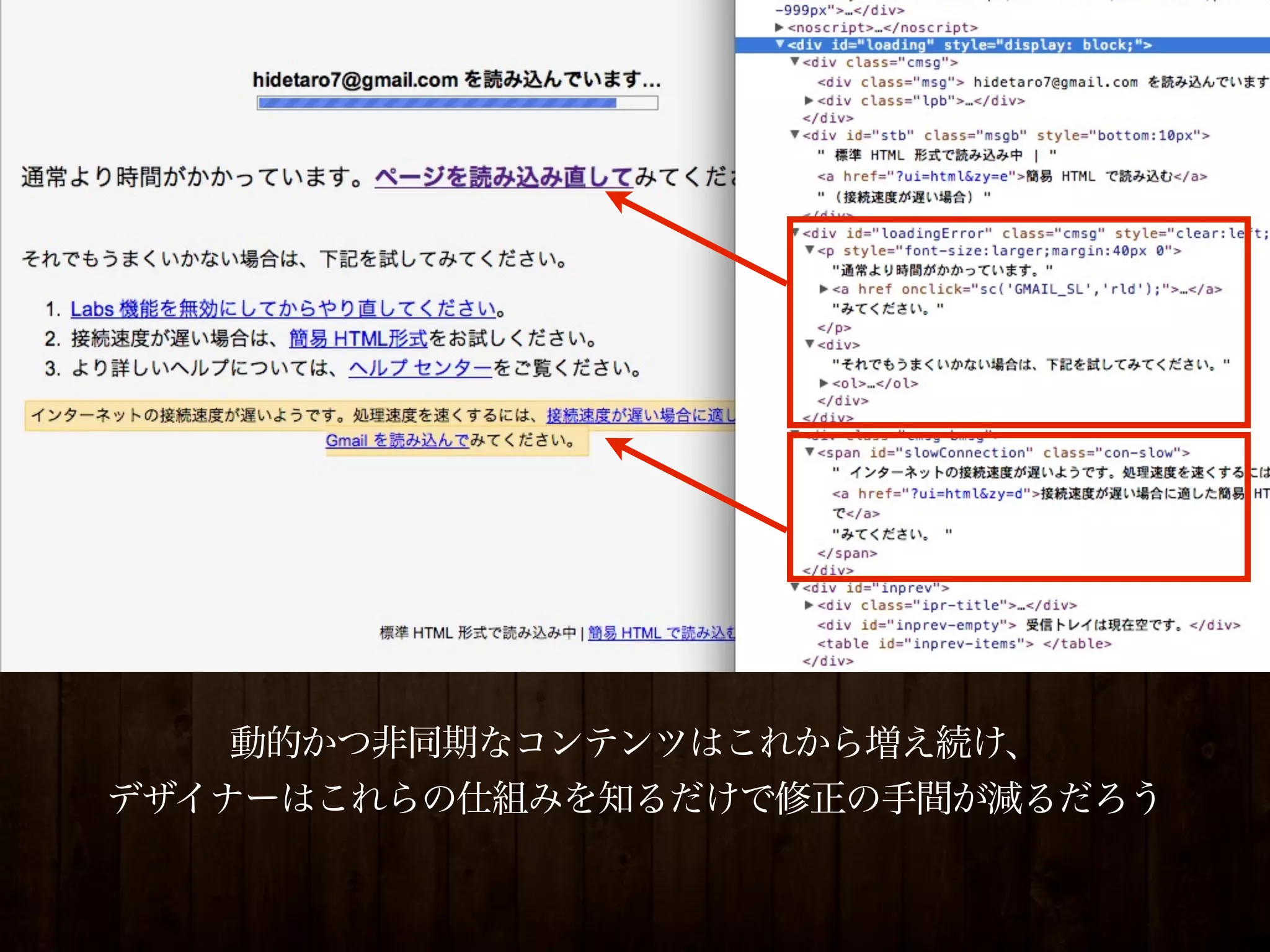1270x952 pixels.
Task: Click the Gmail loading progress bar
Action: [458, 103]
